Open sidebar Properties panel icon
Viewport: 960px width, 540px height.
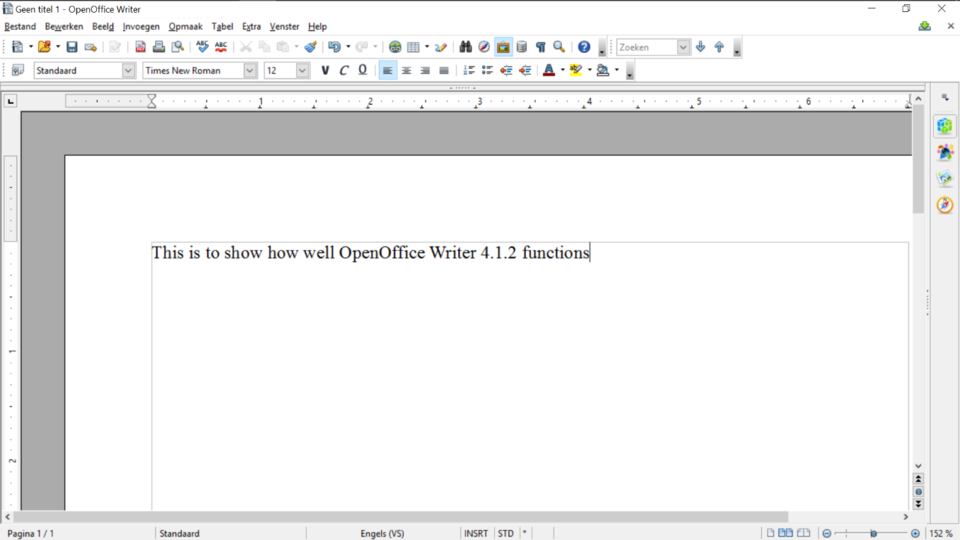[x=945, y=126]
